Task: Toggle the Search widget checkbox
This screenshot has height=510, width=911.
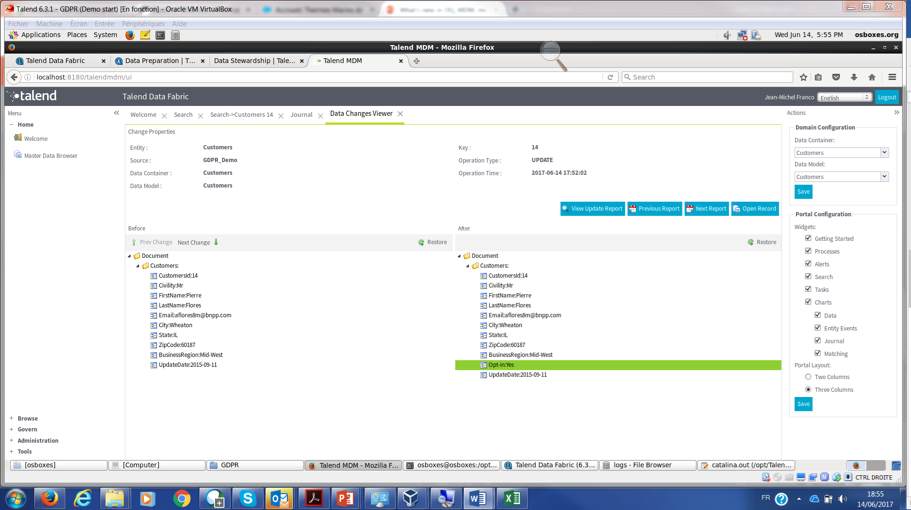Action: tap(808, 276)
